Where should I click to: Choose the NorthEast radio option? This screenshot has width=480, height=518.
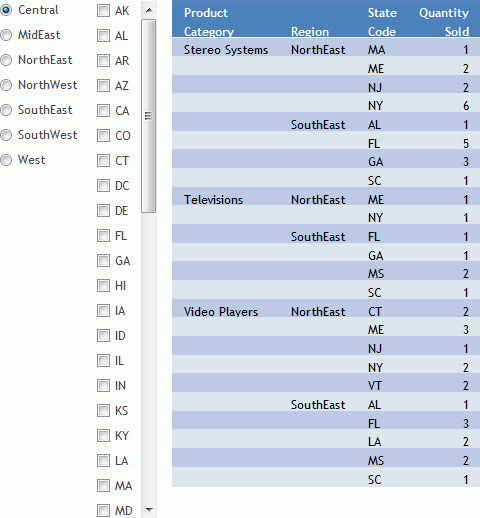[6, 60]
